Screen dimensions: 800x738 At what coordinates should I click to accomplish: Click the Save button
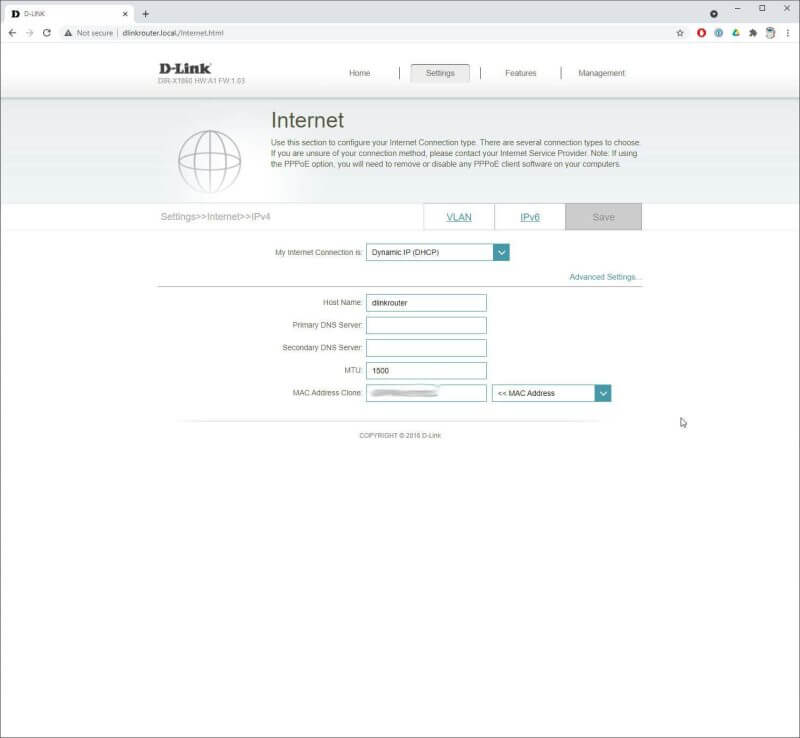coord(604,217)
